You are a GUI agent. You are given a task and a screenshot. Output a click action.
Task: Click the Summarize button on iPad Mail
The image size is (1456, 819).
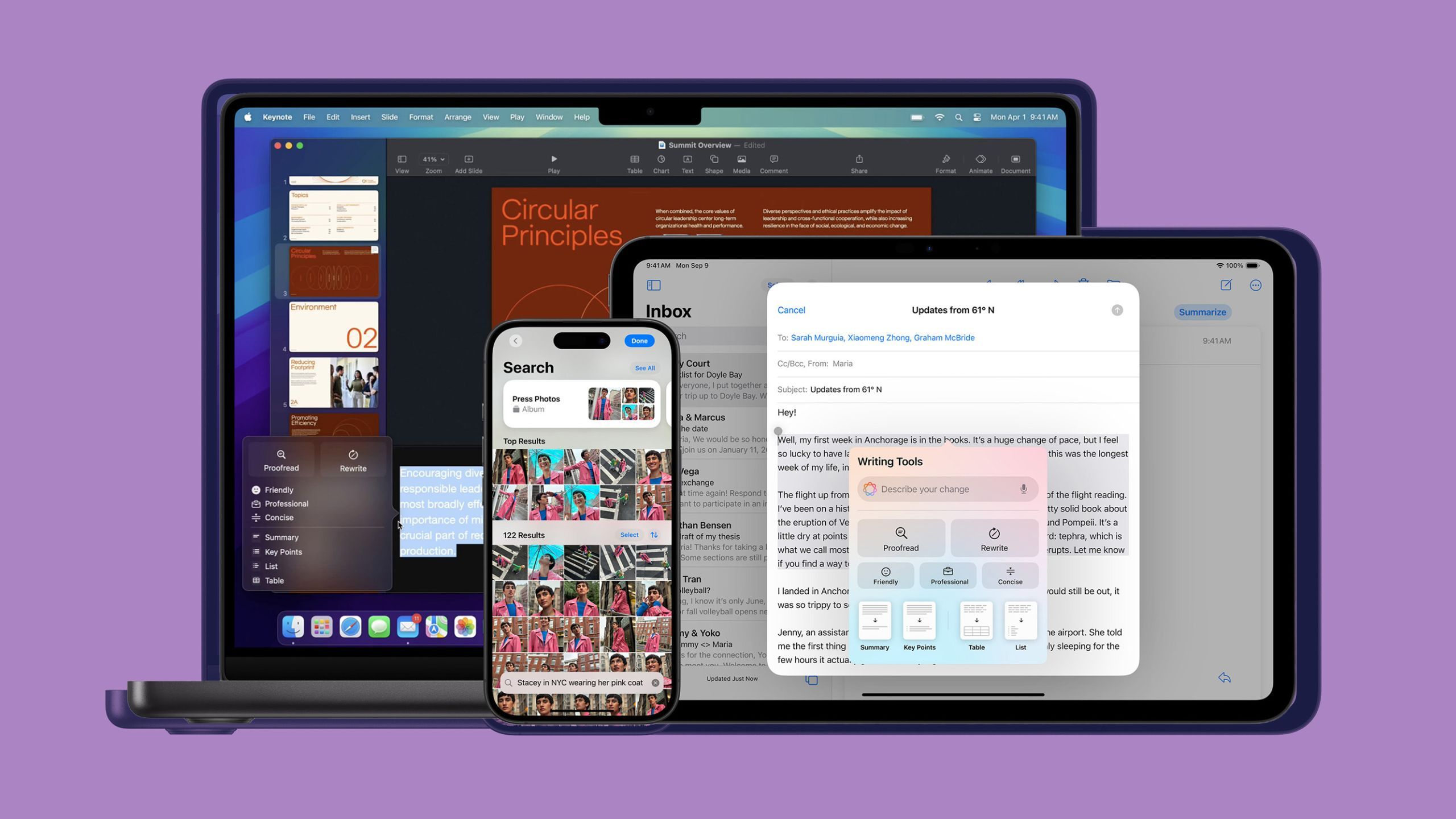1201,311
